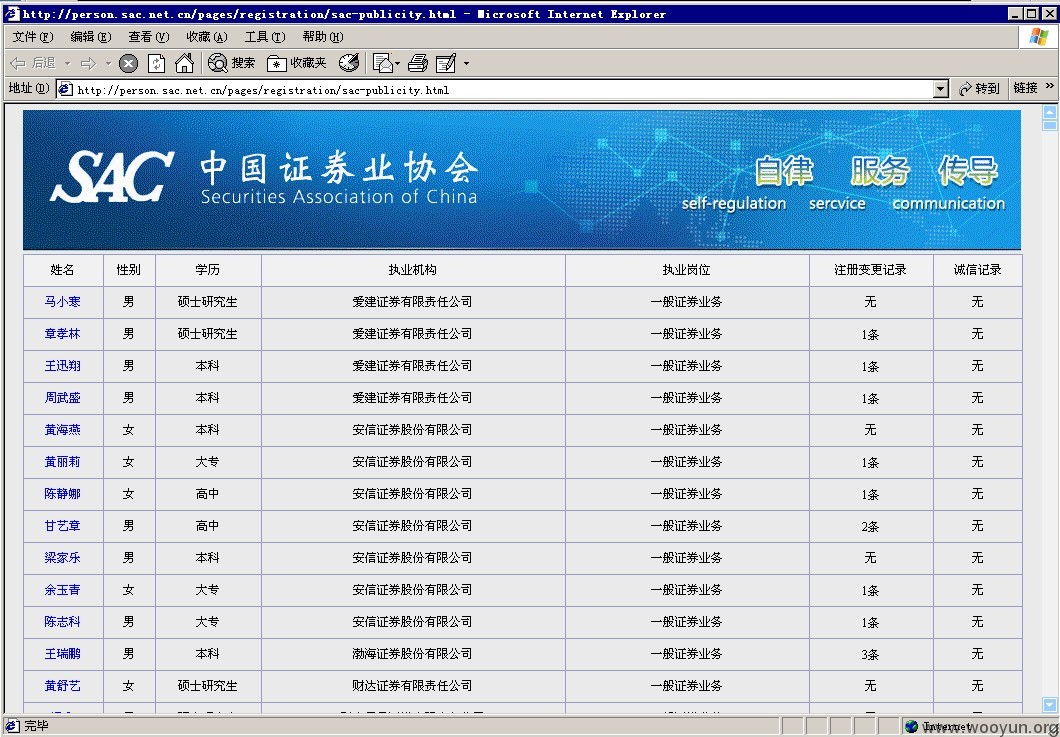Viewport: 1060px width, 737px height.
Task: Open the name link 章孝林
Action: tap(62, 334)
